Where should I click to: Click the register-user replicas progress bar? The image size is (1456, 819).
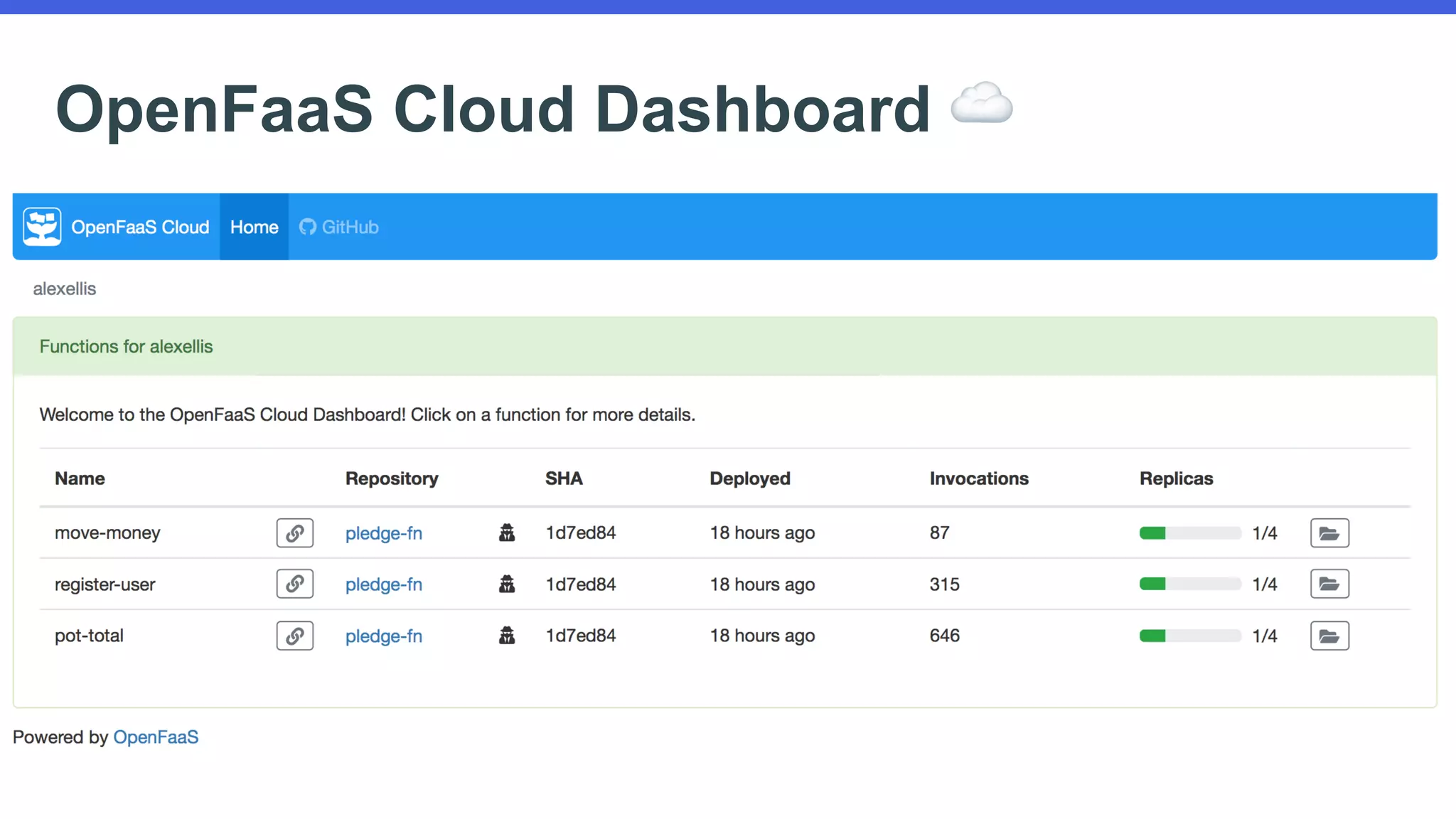(x=1190, y=584)
